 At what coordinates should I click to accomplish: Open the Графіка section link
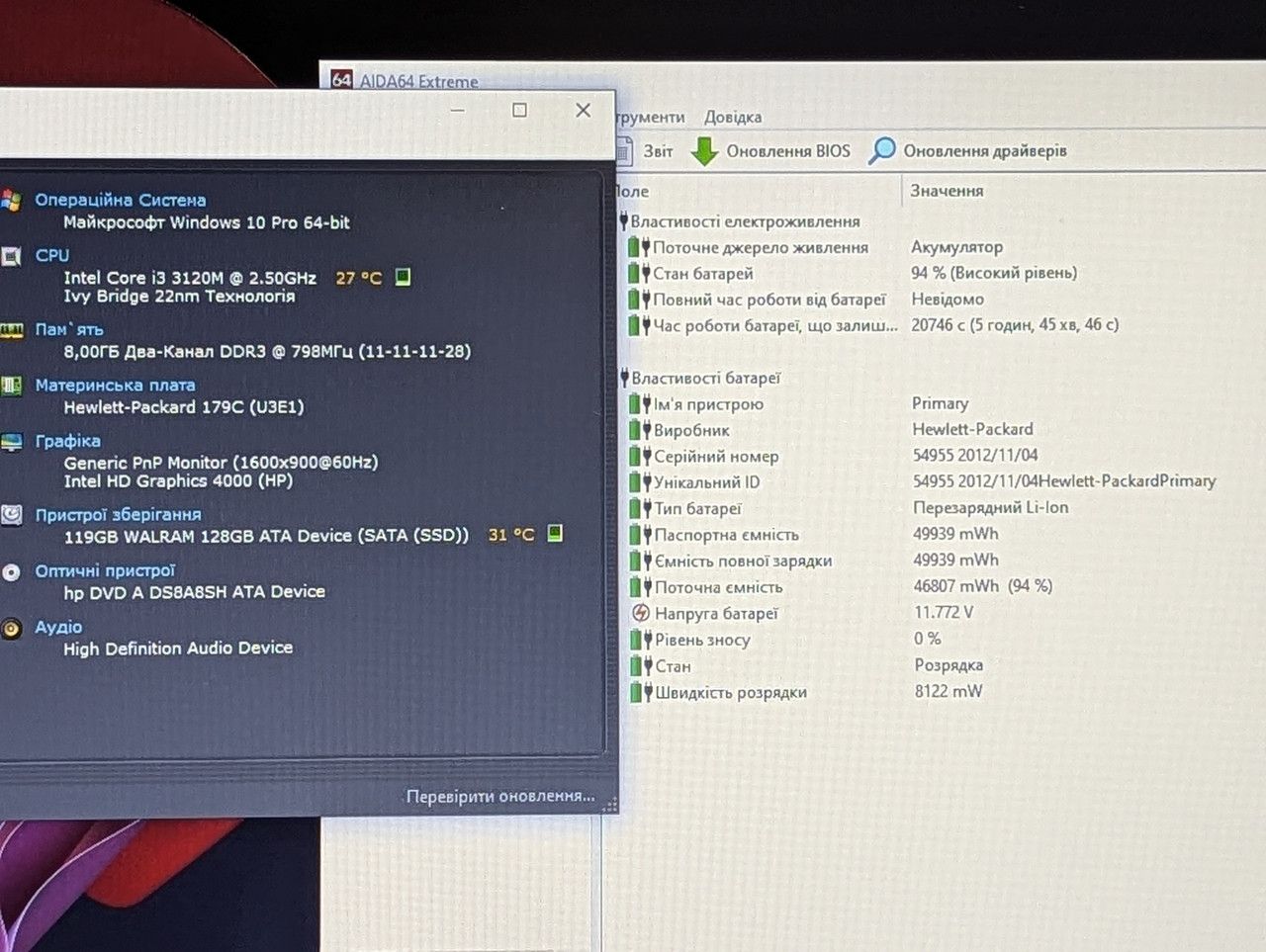tap(67, 441)
